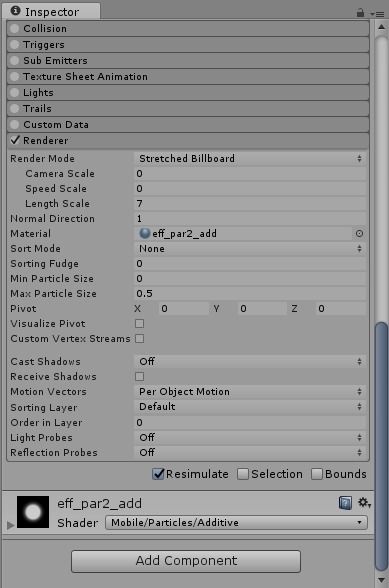The image size is (389, 588).
Task: Open Sorting Layer dropdown
Action: (x=250, y=406)
